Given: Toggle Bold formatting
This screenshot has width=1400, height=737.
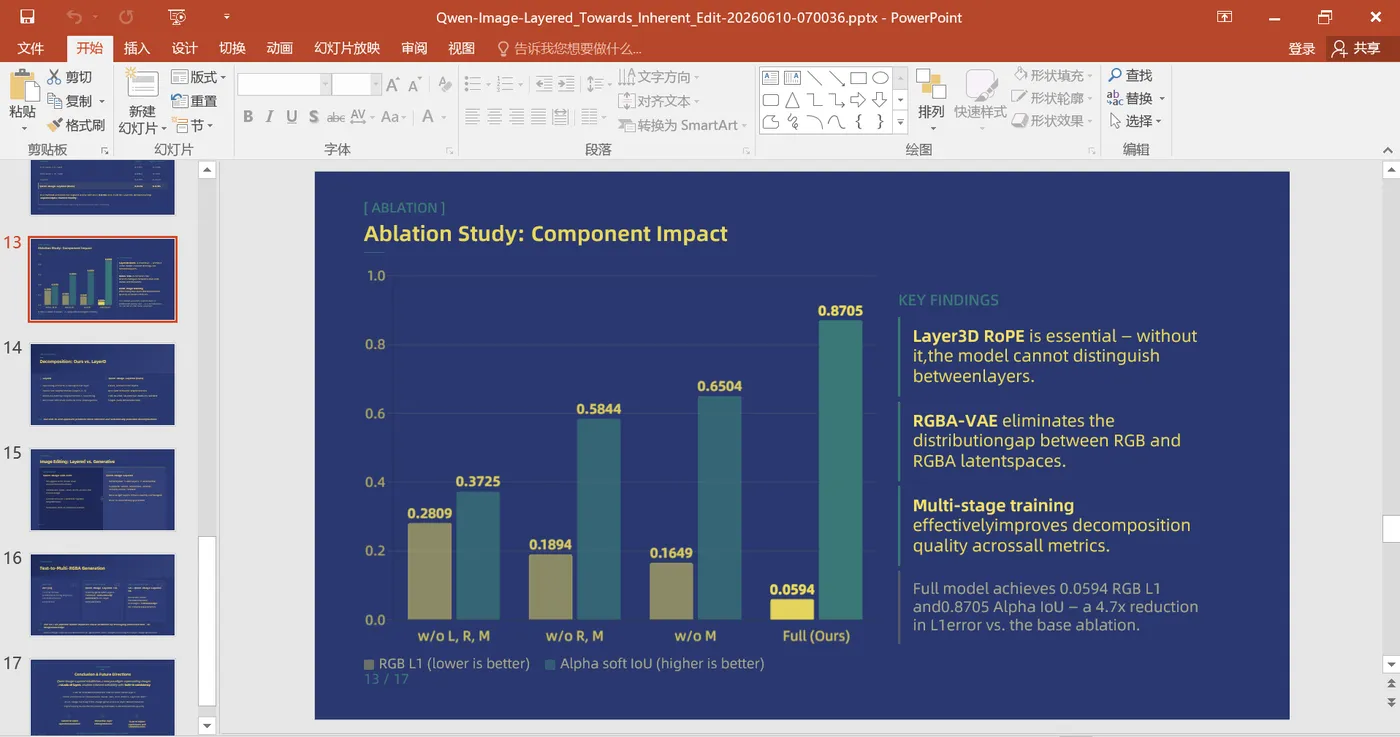Looking at the screenshot, I should coord(248,117).
